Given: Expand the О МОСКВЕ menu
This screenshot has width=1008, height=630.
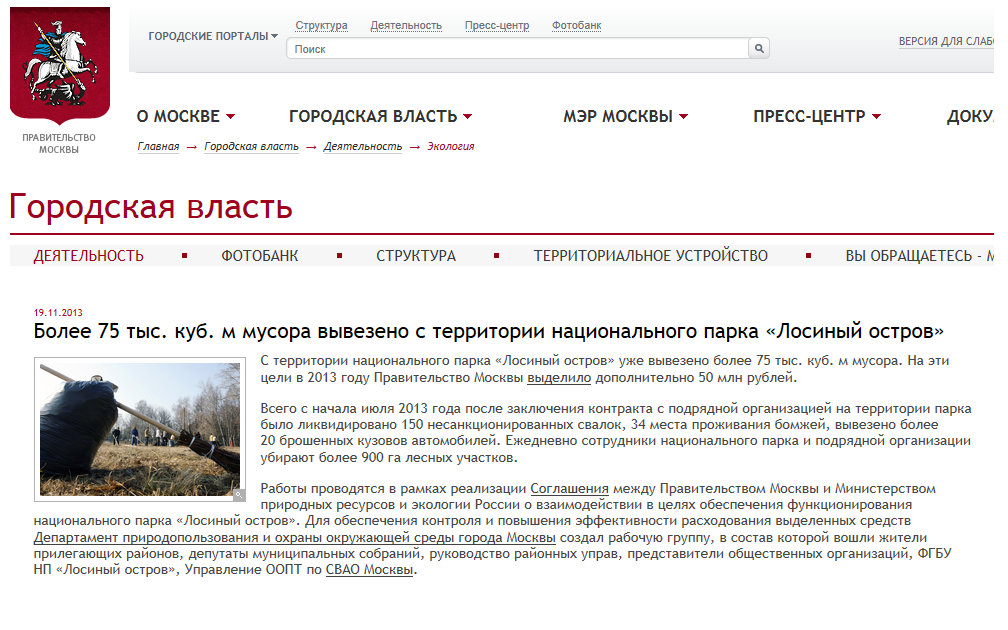Looking at the screenshot, I should (186, 116).
